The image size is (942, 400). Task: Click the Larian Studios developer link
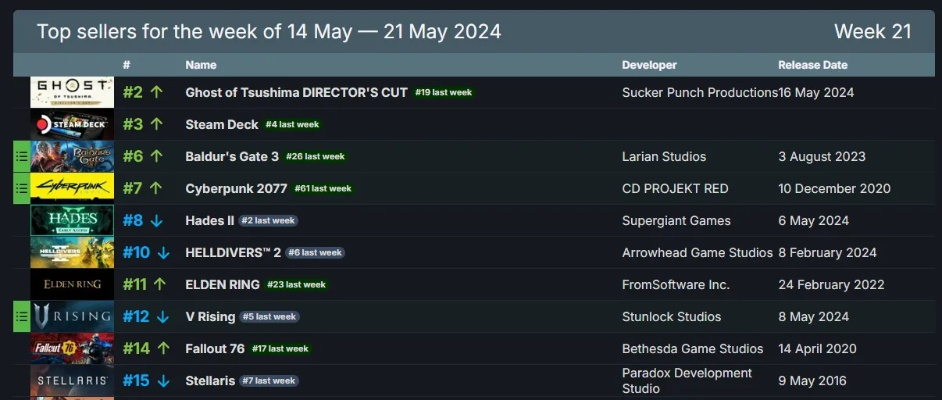[664, 157]
